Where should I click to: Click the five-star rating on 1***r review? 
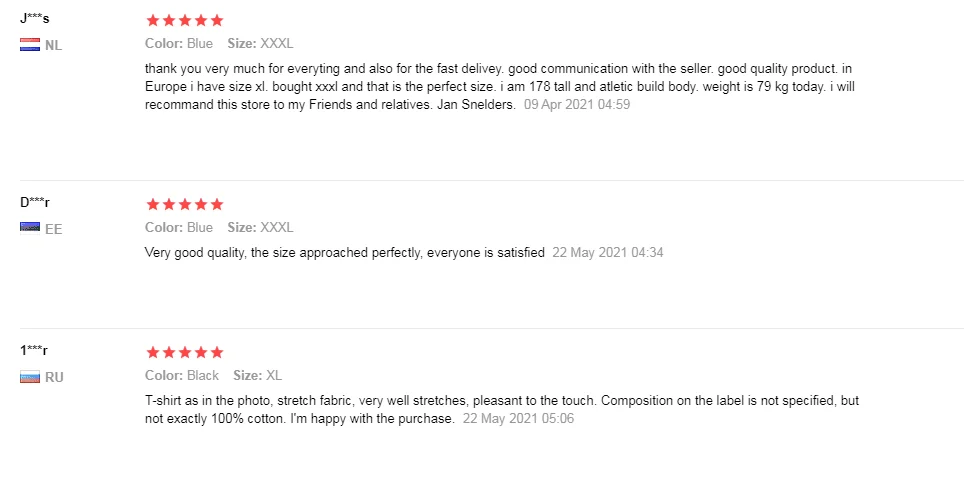pos(184,352)
